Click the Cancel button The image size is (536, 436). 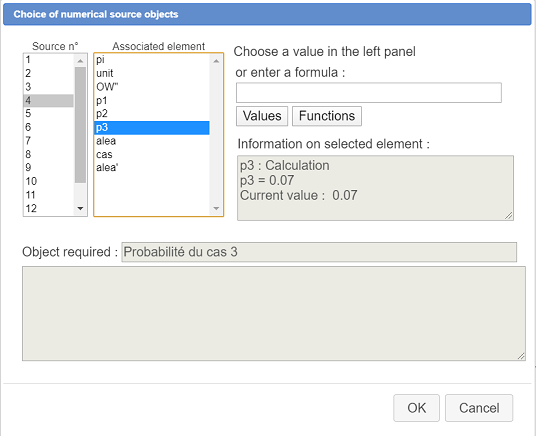479,408
